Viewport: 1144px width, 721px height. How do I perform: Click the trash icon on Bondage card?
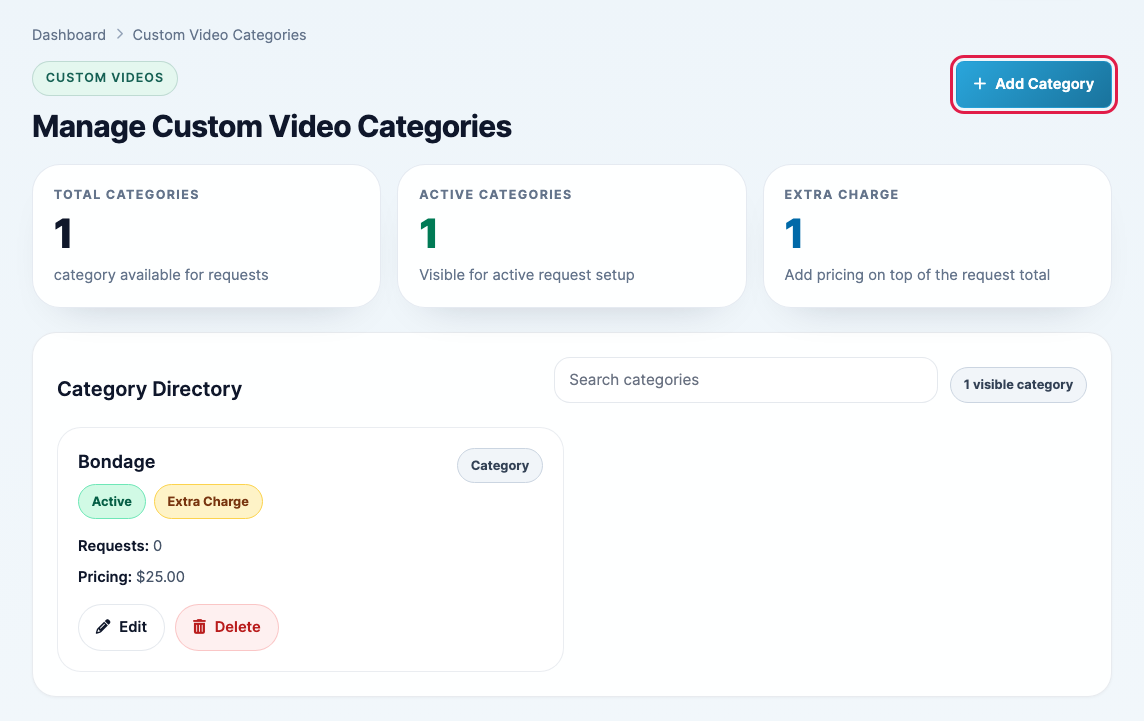(199, 627)
